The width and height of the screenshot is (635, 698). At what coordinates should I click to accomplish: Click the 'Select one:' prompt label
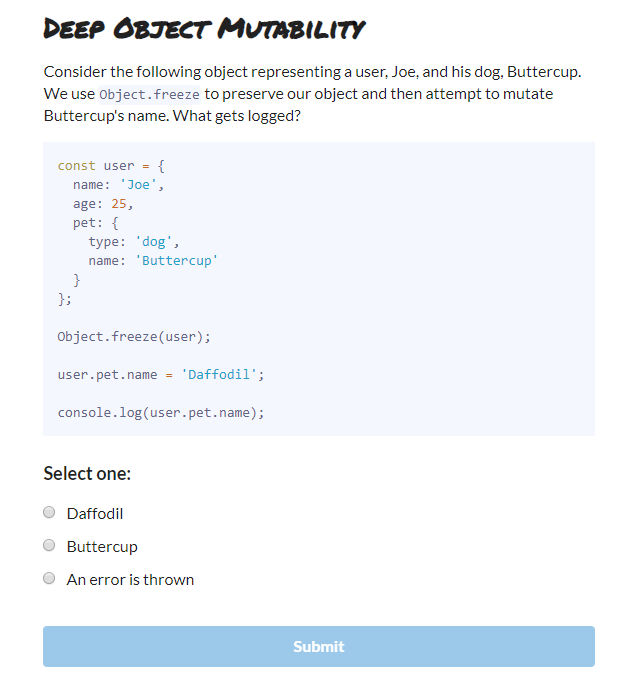click(x=87, y=473)
